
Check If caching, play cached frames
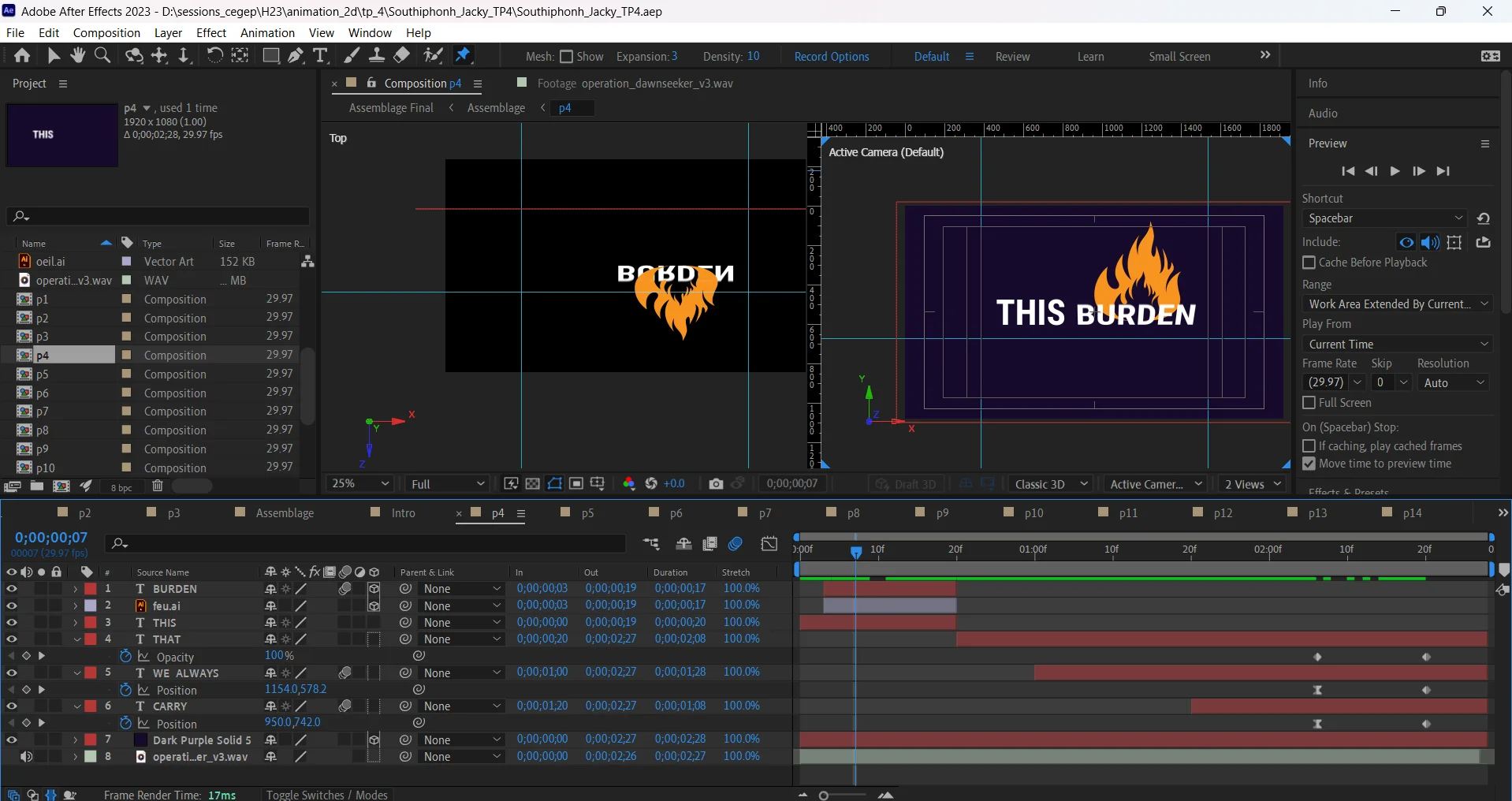(1309, 446)
